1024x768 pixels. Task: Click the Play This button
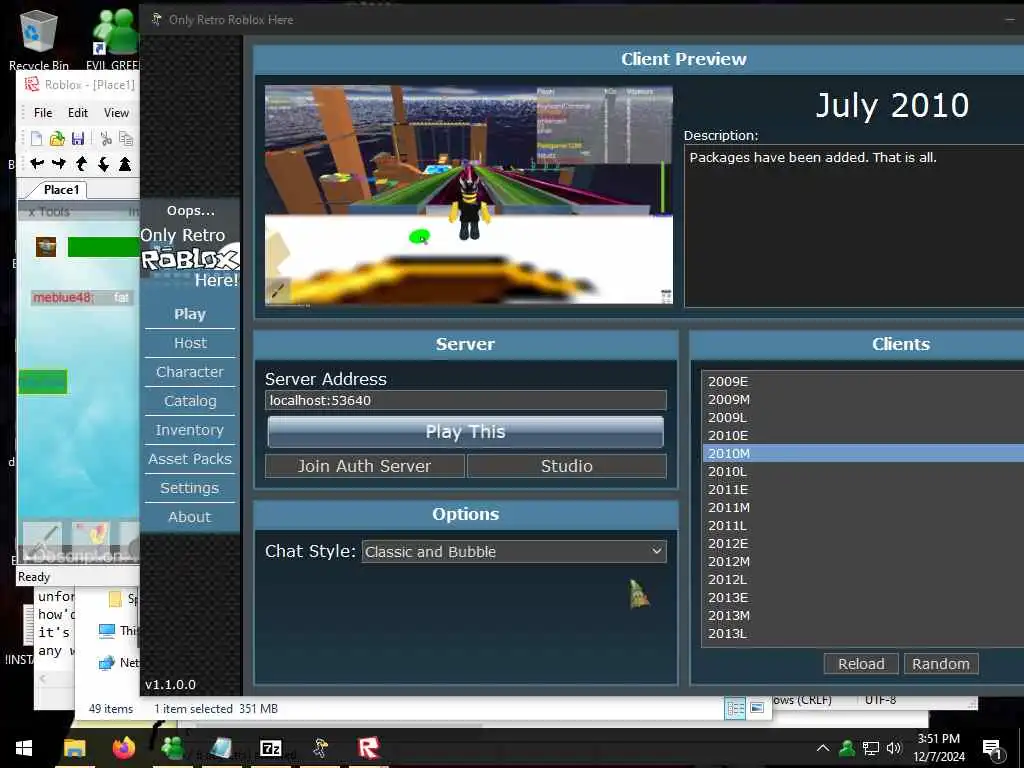(466, 432)
